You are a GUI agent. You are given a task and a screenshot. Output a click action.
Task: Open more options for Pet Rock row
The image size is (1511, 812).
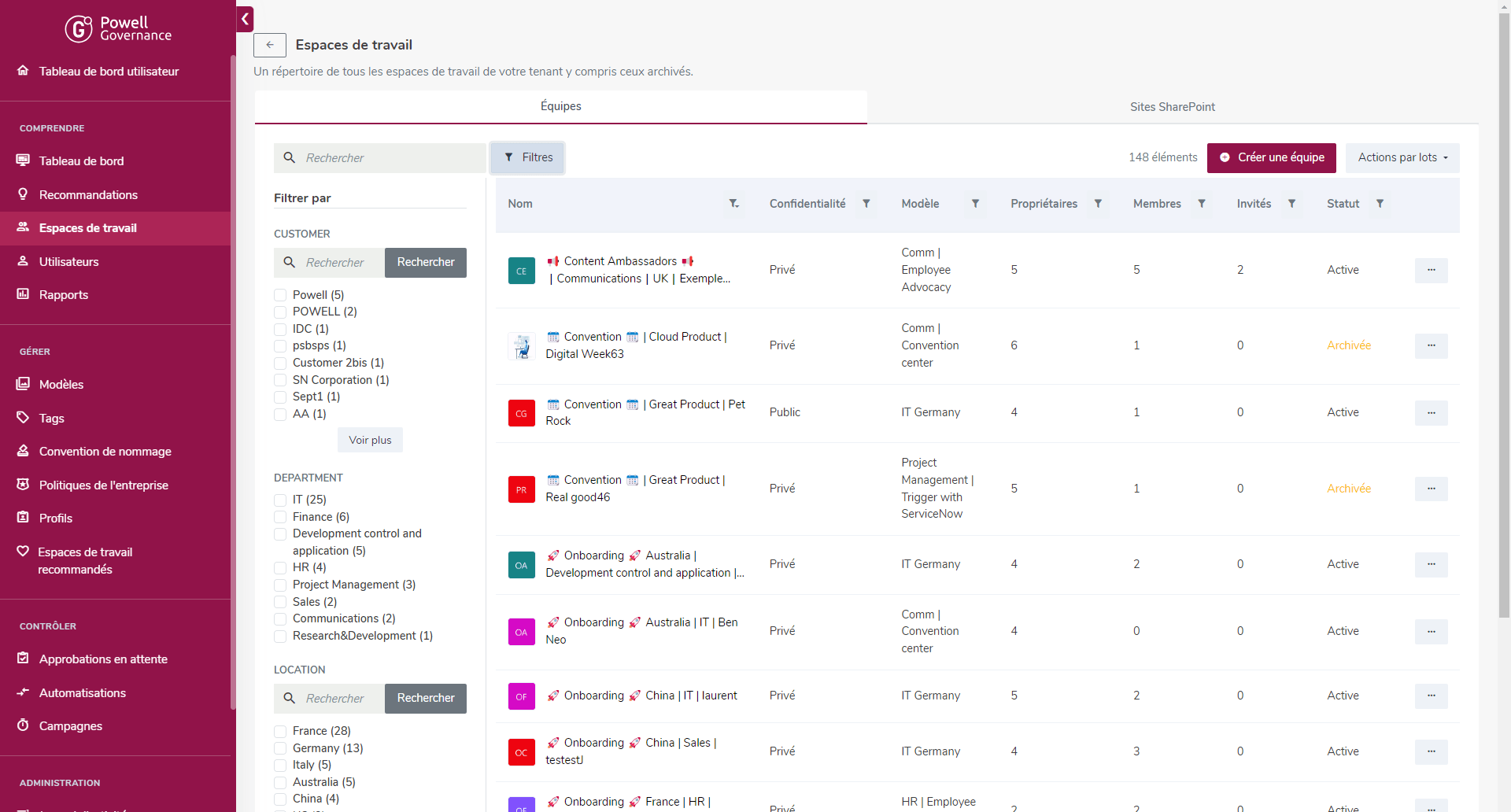click(x=1431, y=412)
